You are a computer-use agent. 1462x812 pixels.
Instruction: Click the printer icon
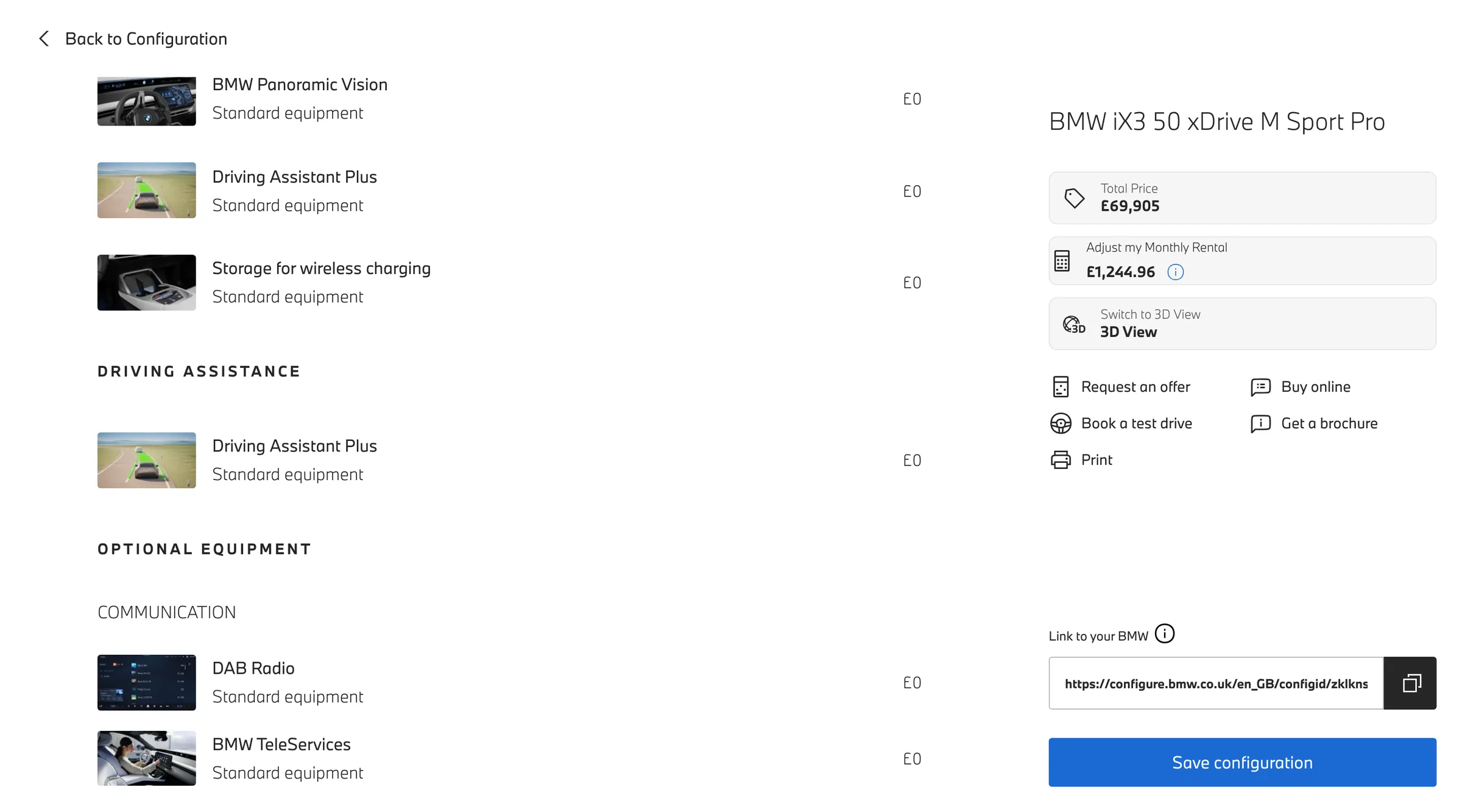(x=1061, y=460)
